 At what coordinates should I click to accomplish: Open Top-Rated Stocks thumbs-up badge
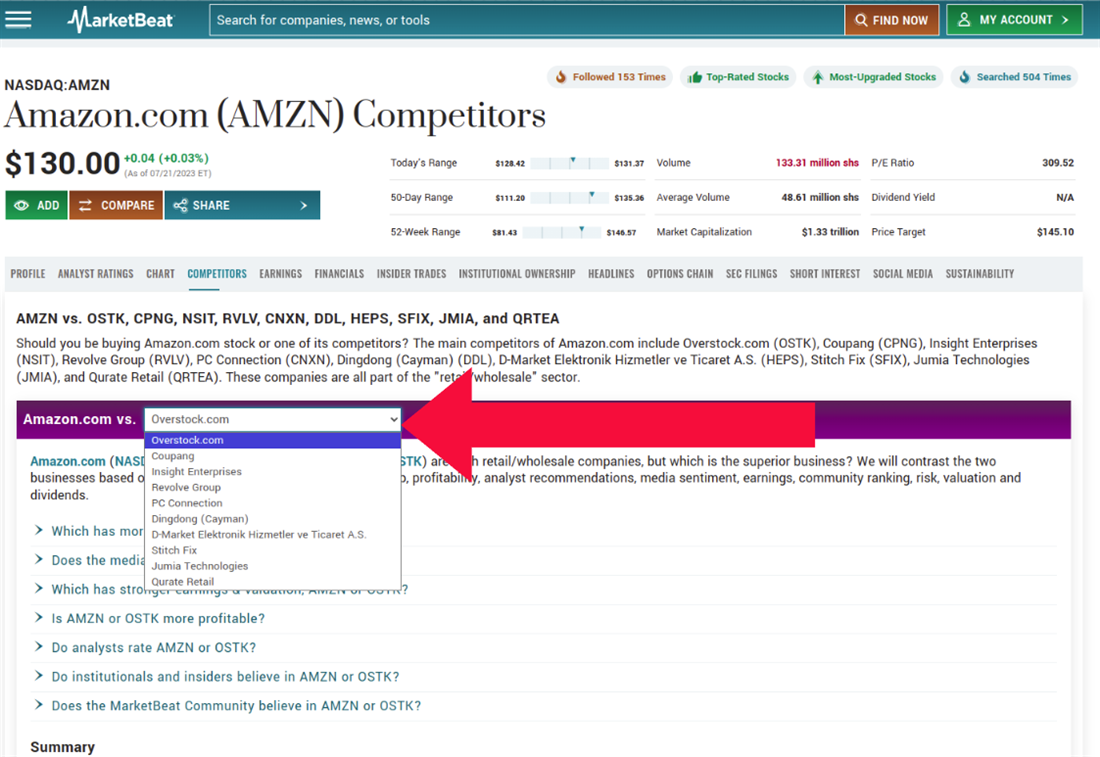738,77
